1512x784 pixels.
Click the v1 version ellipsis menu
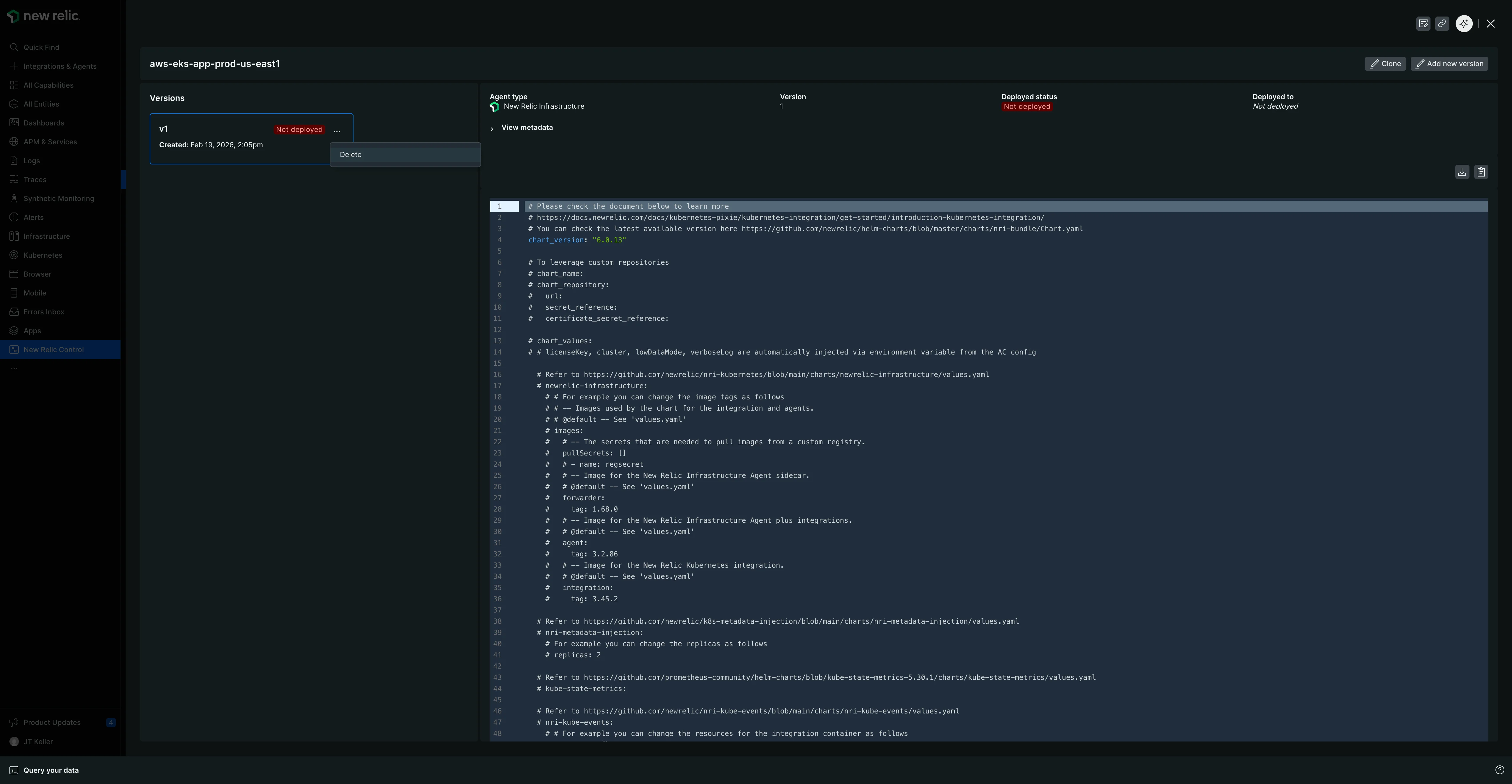point(337,130)
